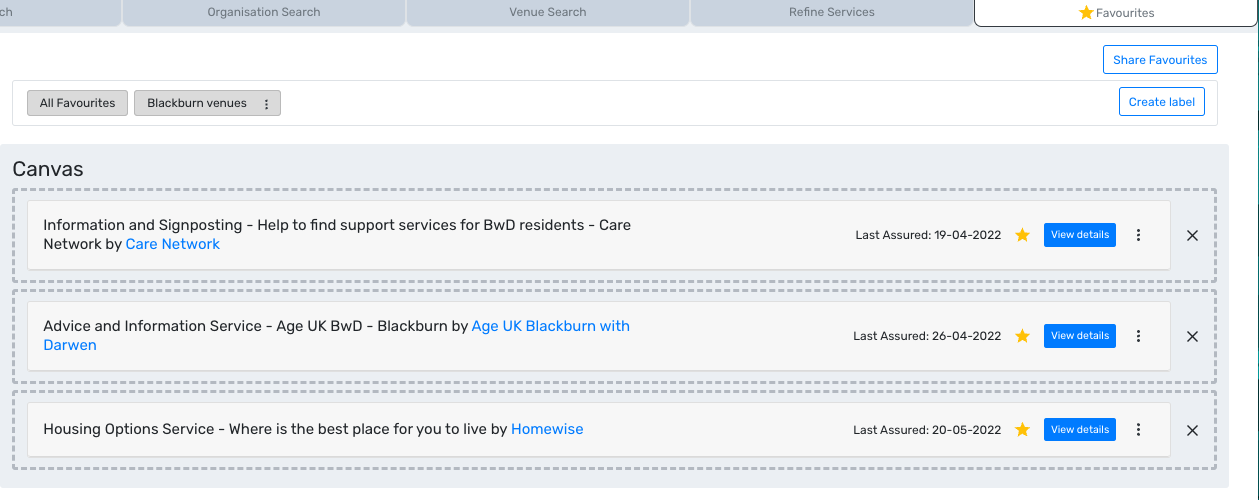Image resolution: width=1259 pixels, height=500 pixels.
Task: Follow the Homewise organisation link
Action: point(547,429)
